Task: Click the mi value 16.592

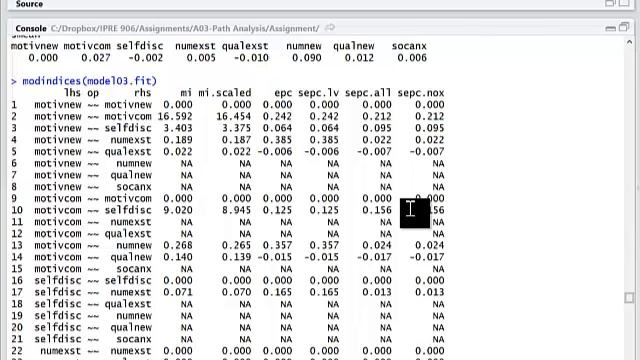Action: click(x=175, y=116)
